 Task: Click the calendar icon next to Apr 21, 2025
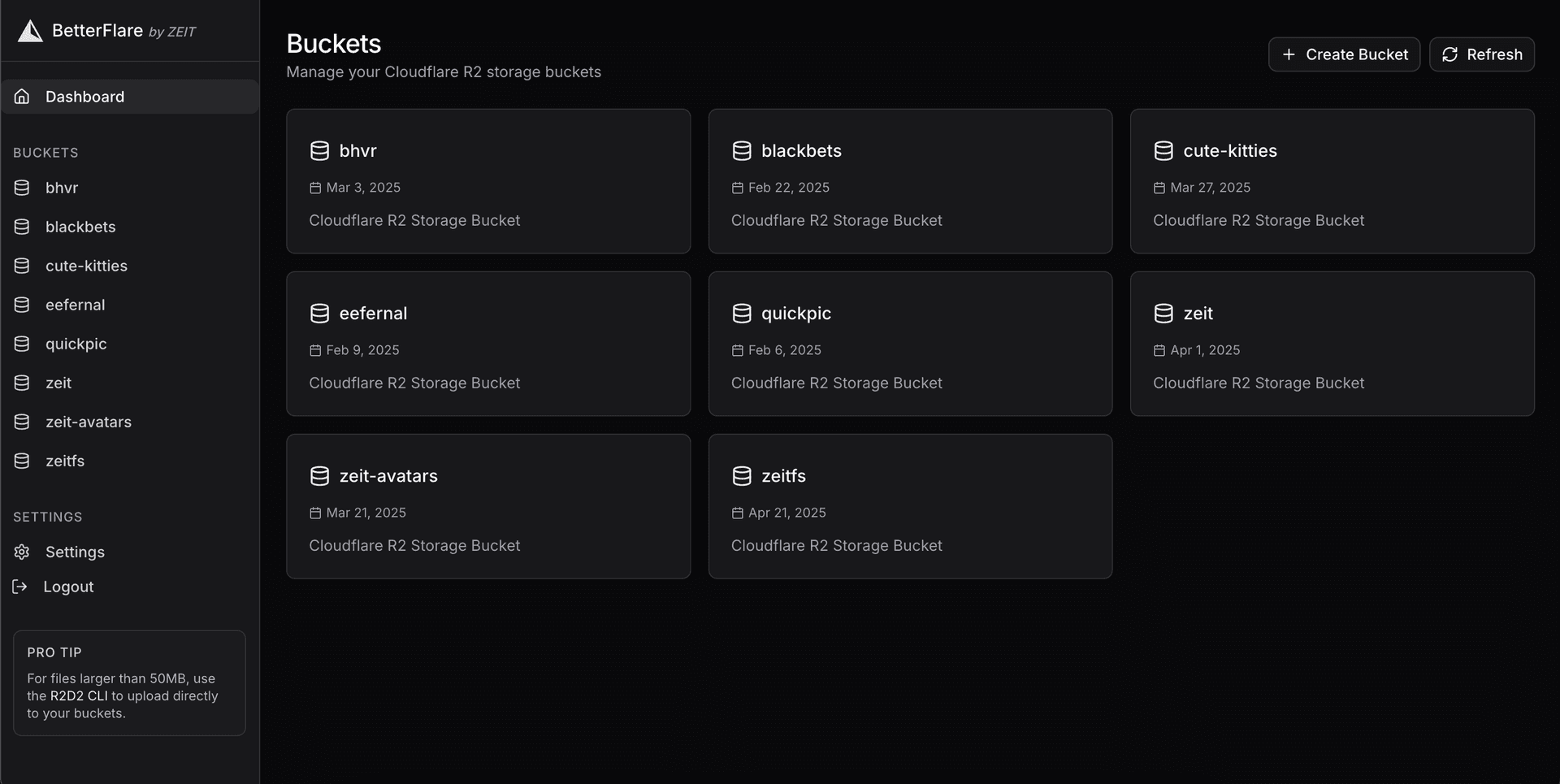pos(738,513)
